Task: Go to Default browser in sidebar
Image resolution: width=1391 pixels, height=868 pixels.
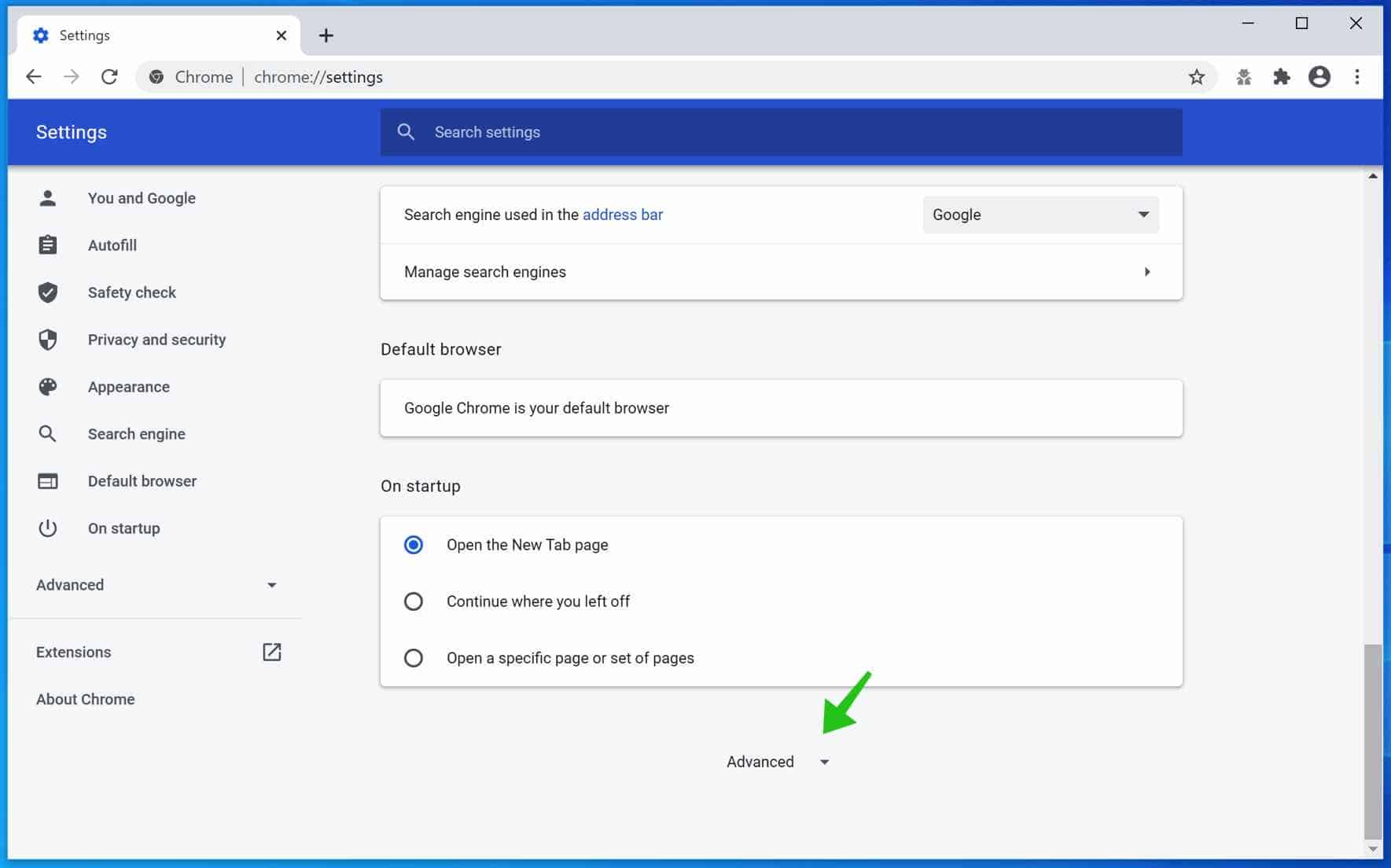Action: (142, 481)
